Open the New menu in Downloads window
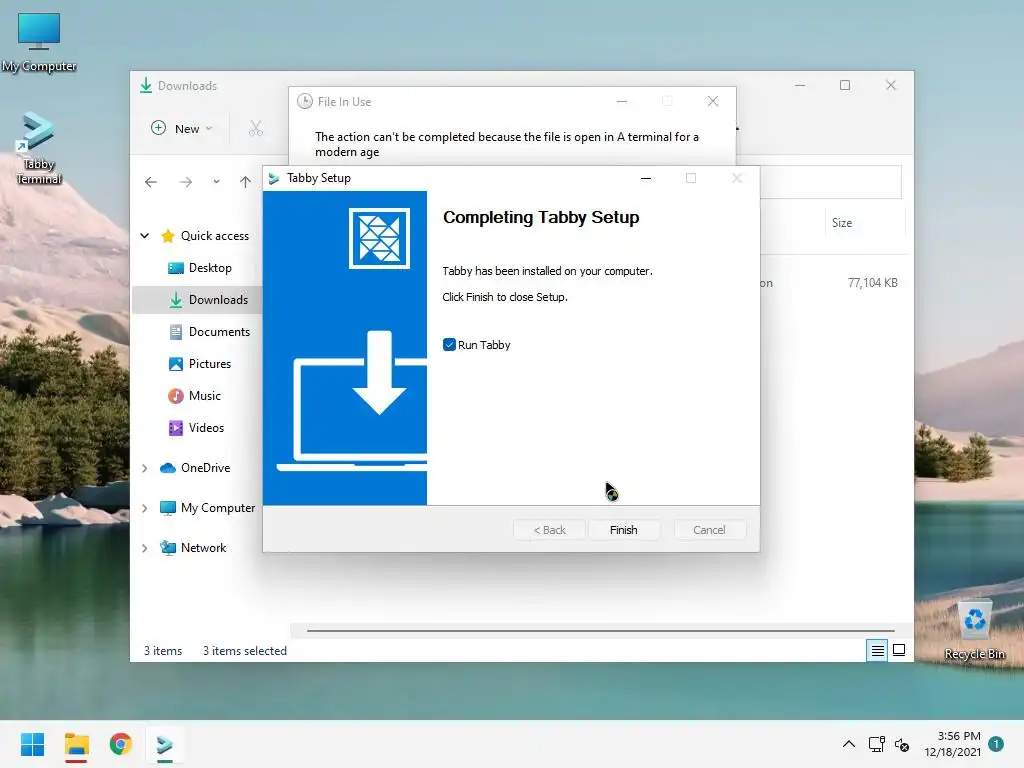The height and width of the screenshot is (768, 1024). [182, 129]
